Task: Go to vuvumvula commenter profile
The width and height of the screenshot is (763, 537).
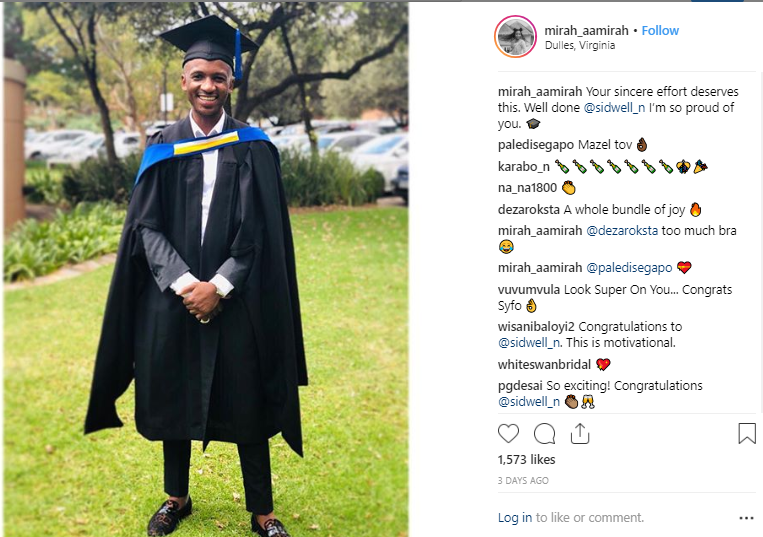Action: coord(529,290)
